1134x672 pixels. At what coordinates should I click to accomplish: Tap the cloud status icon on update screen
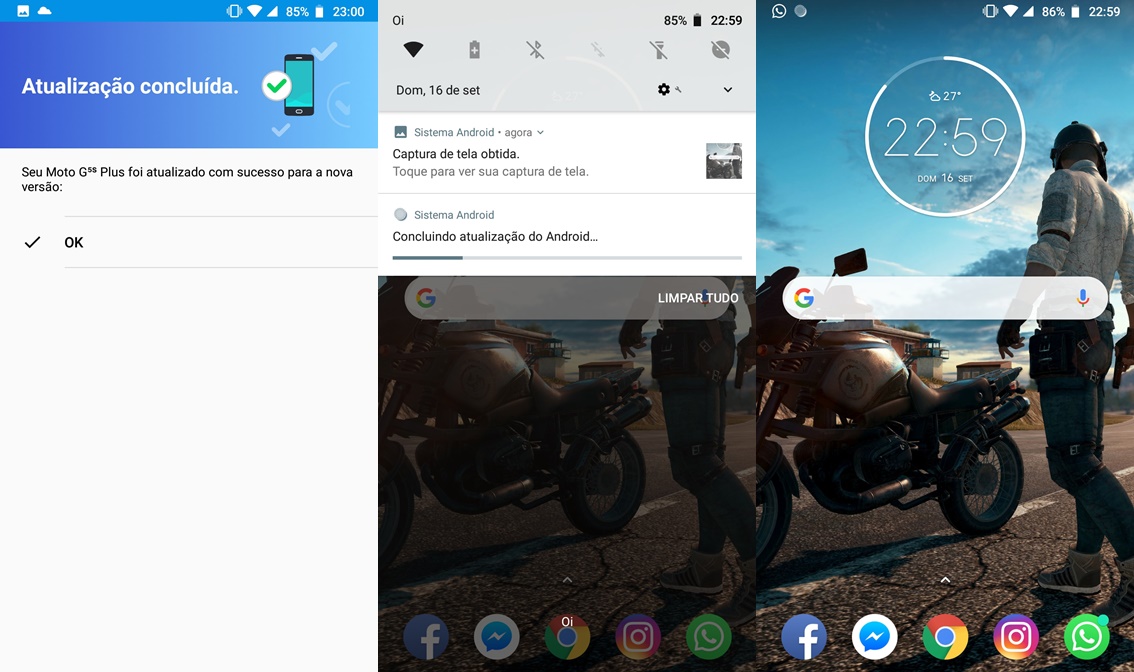(x=45, y=11)
